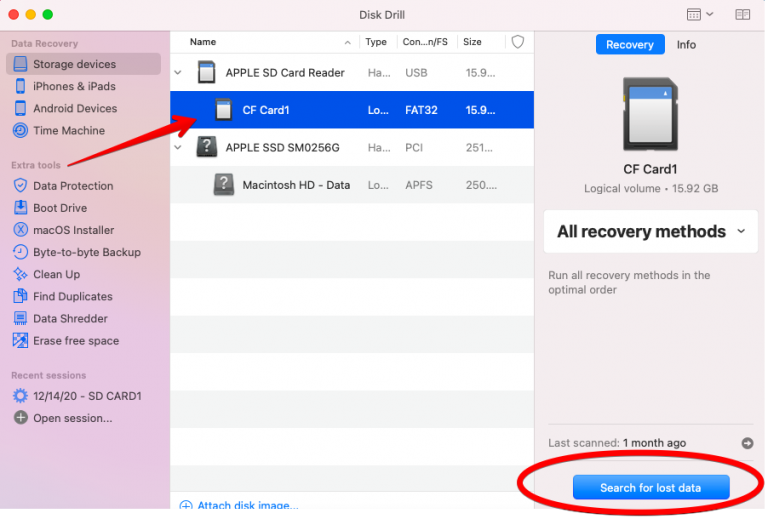Go to iPhones & iPads recovery
This screenshot has width=768, height=519.
pos(74,86)
